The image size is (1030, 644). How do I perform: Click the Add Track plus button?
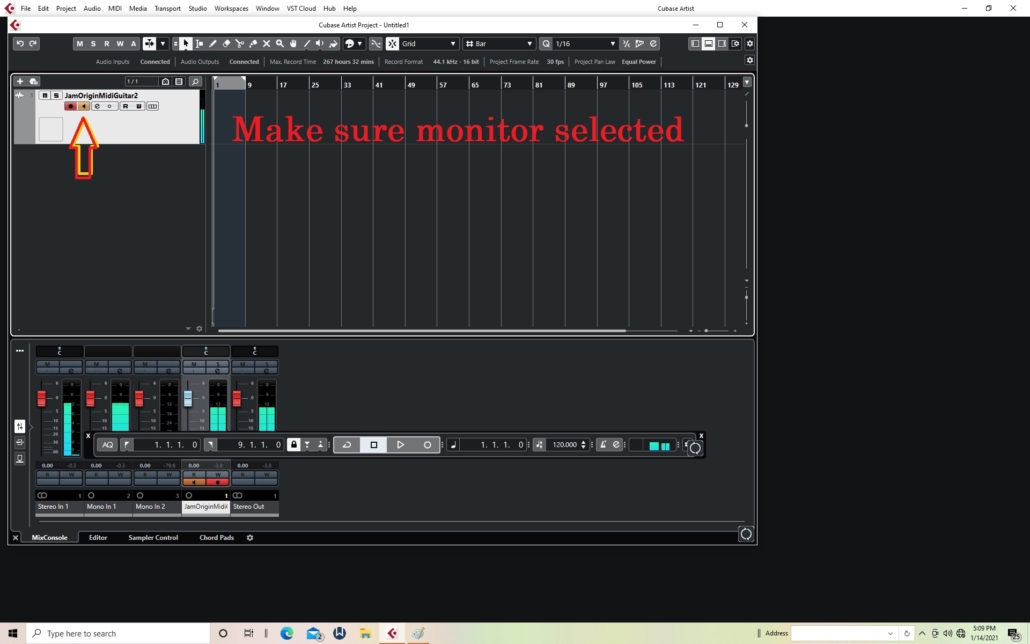coord(20,81)
